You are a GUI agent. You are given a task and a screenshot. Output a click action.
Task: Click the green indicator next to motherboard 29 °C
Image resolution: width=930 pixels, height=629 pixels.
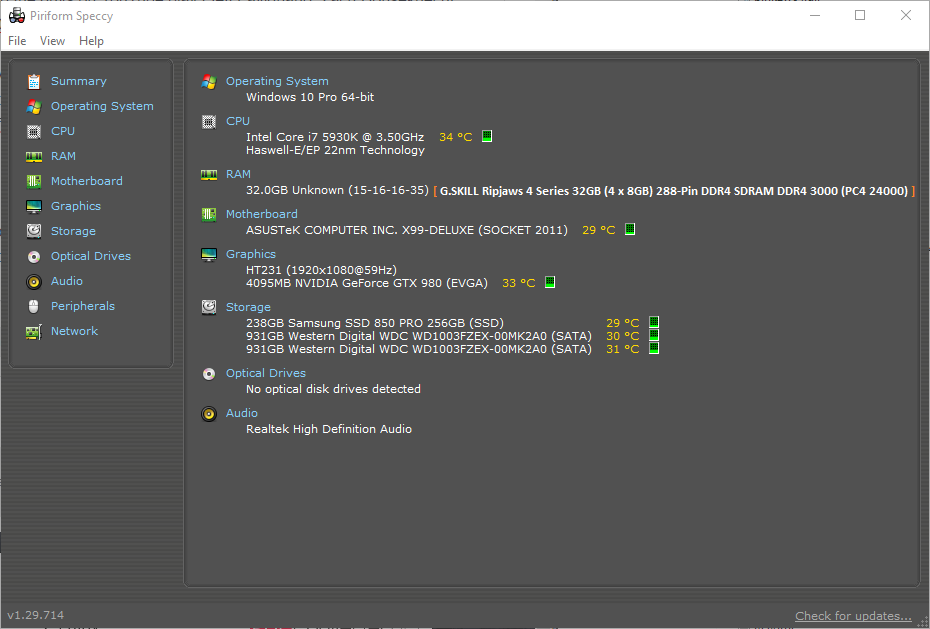630,229
